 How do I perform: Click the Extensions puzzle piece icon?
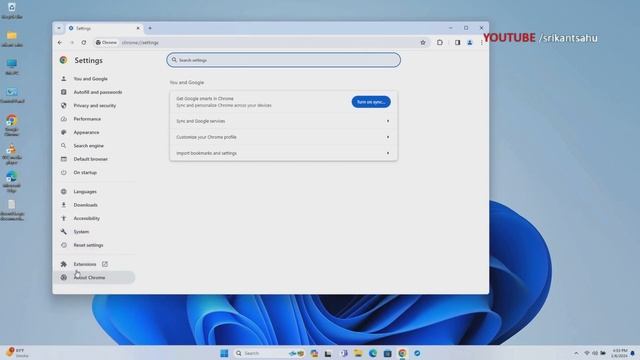(64, 264)
